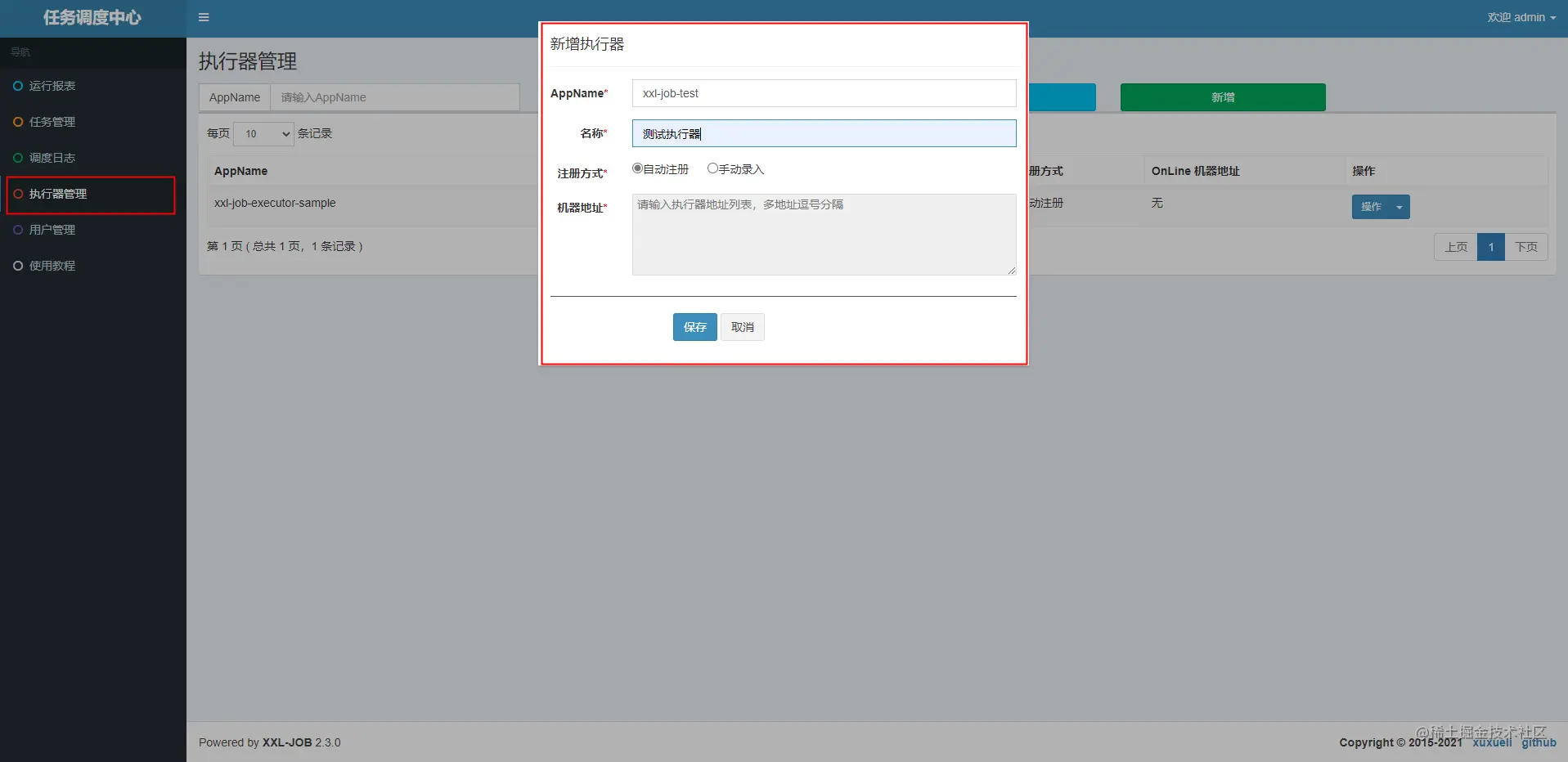The image size is (1568, 762).
Task: Open 使用教程 menu item
Action: click(x=93, y=266)
